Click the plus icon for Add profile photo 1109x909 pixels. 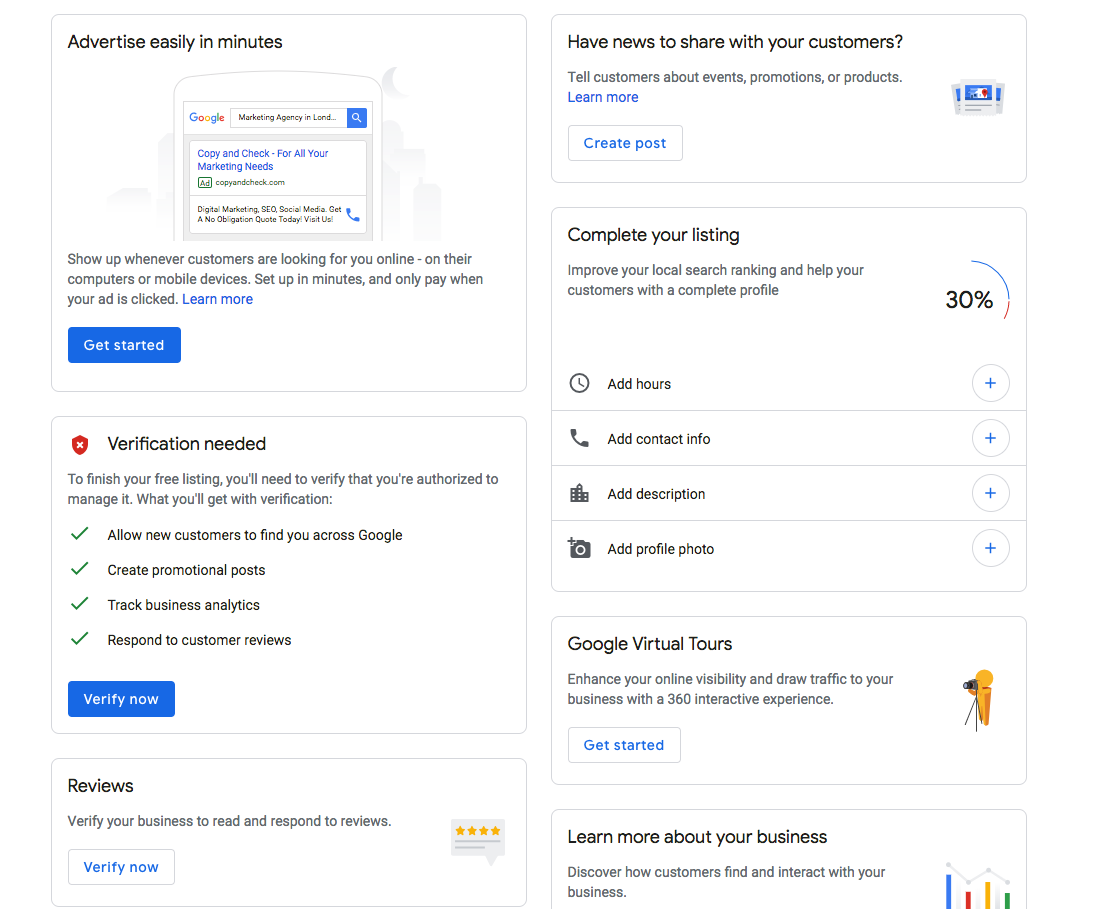990,548
